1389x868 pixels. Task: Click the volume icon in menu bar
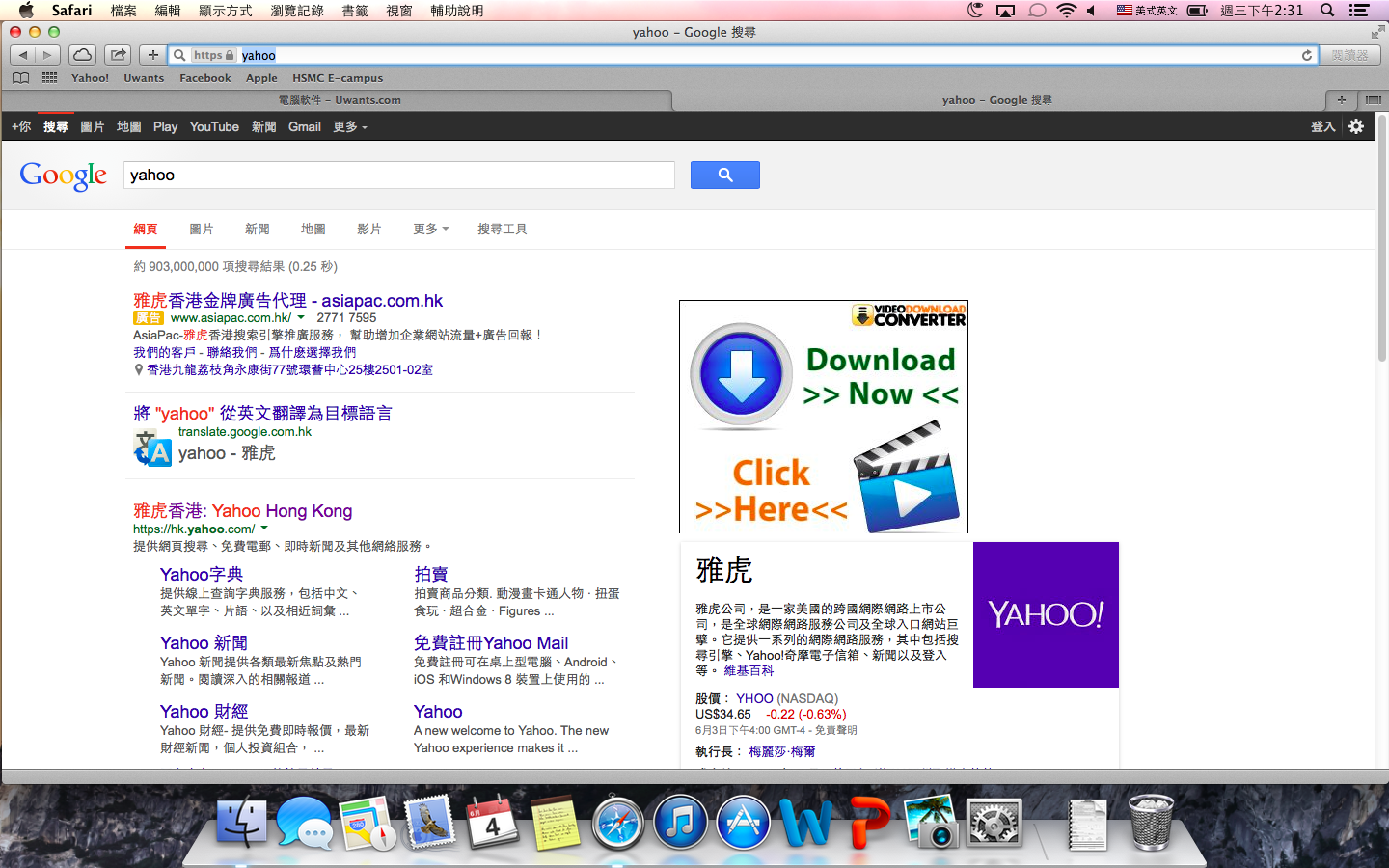click(x=1091, y=11)
